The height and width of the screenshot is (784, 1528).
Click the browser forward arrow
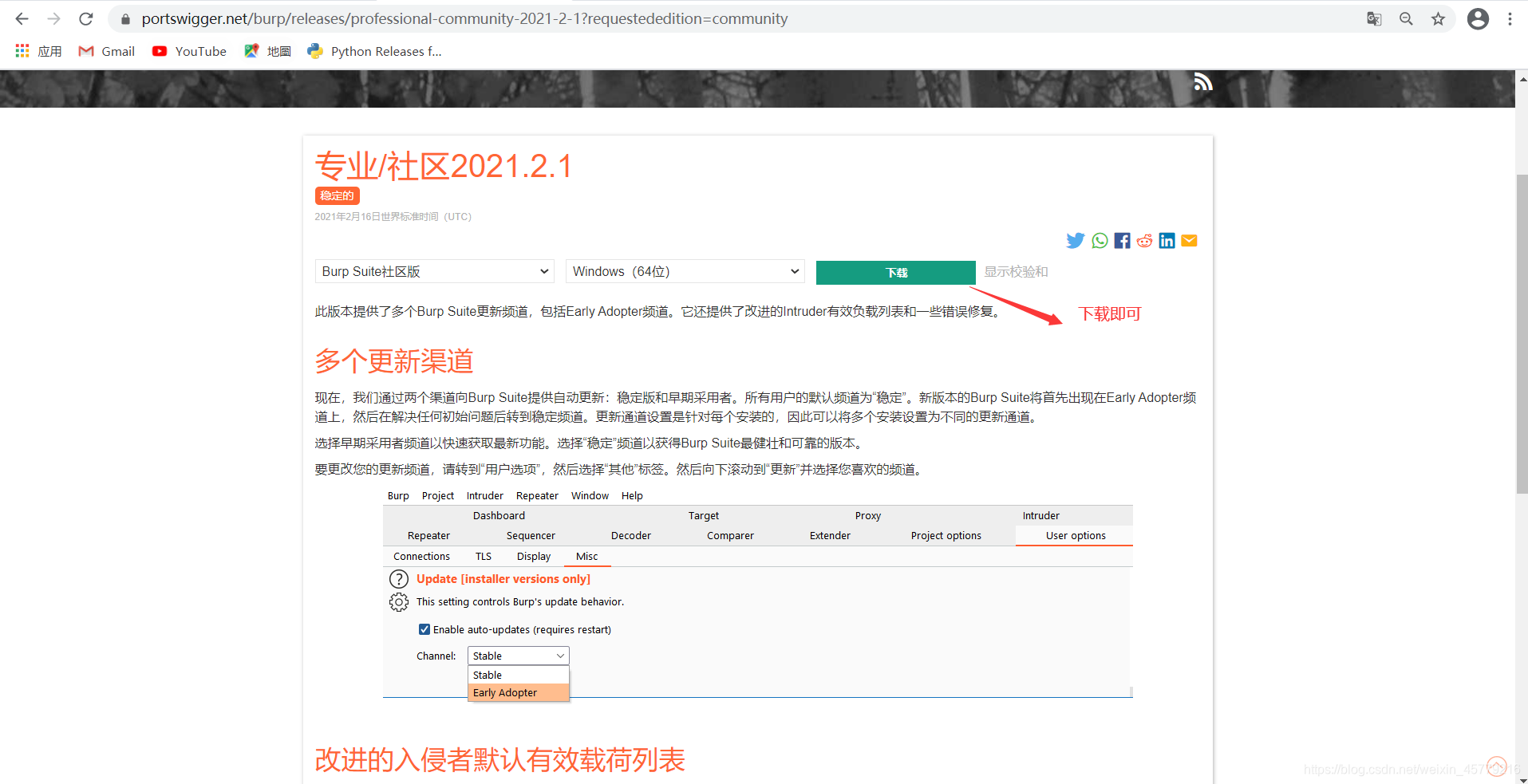point(53,18)
